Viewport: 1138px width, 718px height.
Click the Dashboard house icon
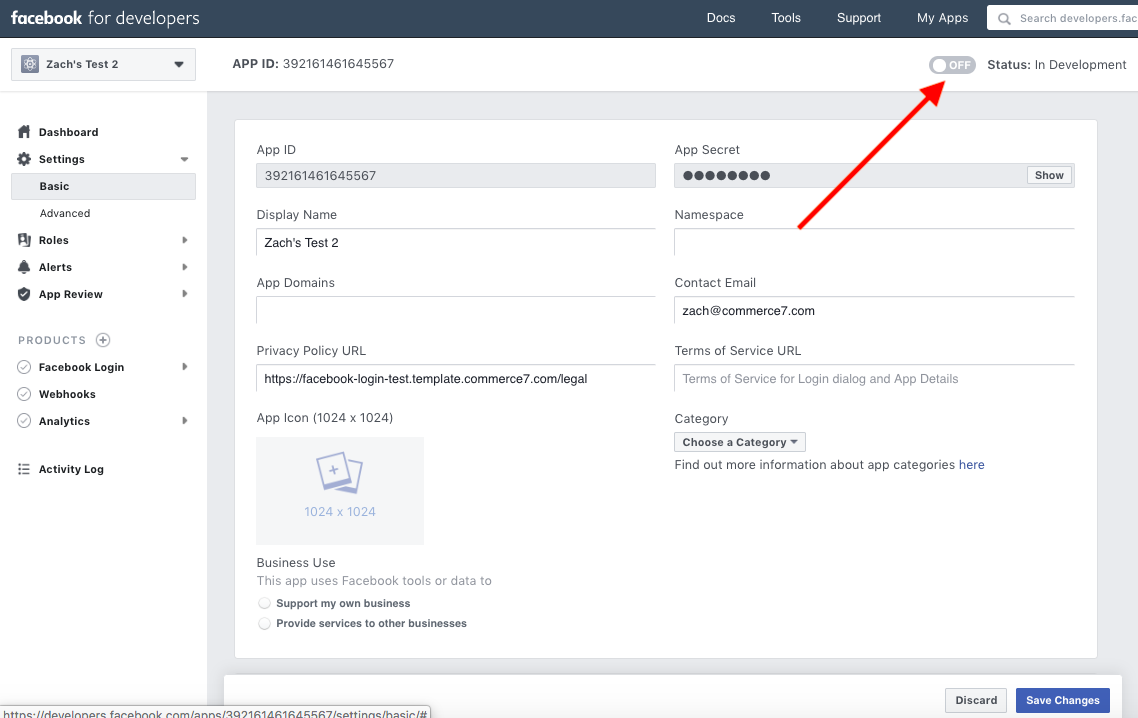point(24,132)
